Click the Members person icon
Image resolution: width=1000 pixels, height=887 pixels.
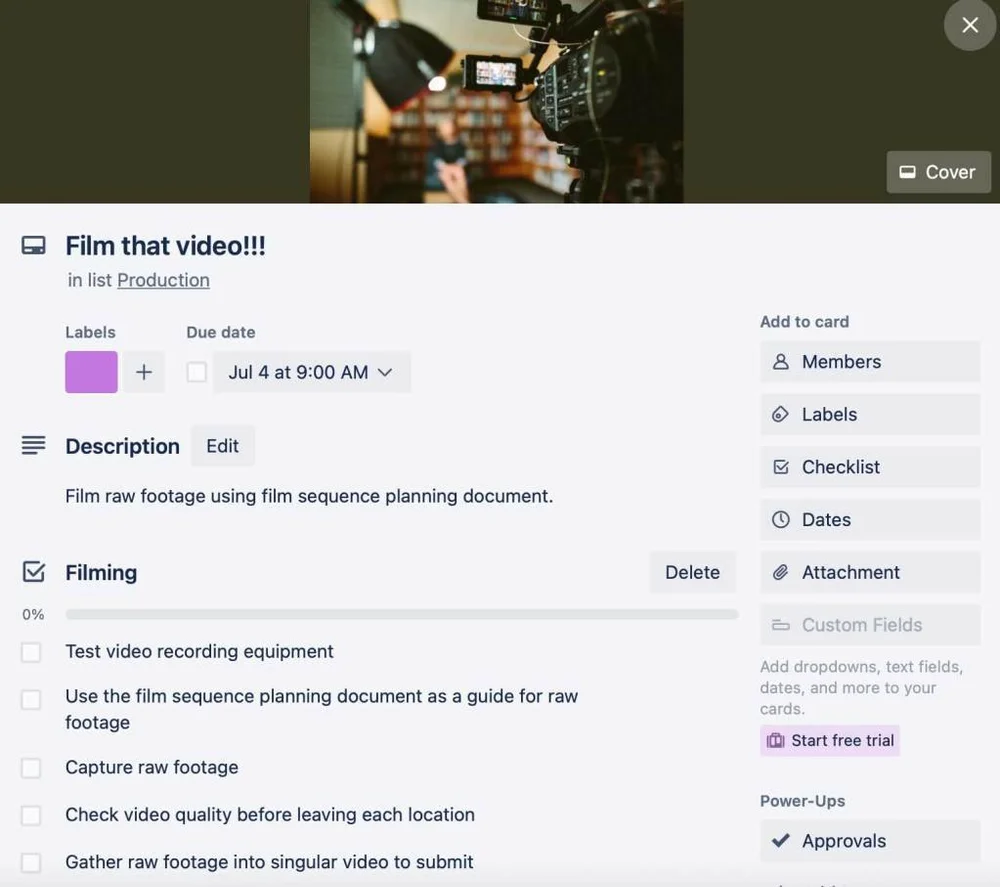(x=780, y=362)
